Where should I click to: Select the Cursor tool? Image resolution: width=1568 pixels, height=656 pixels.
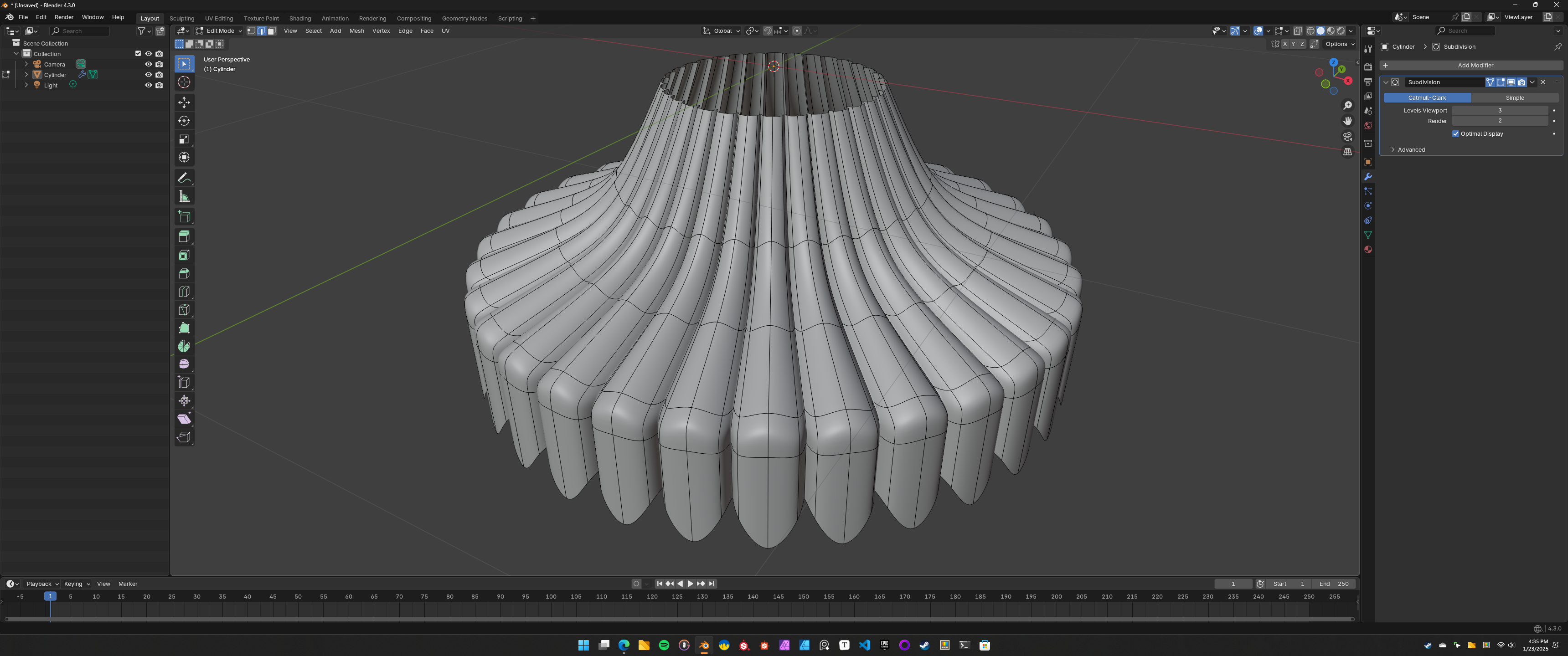(184, 82)
